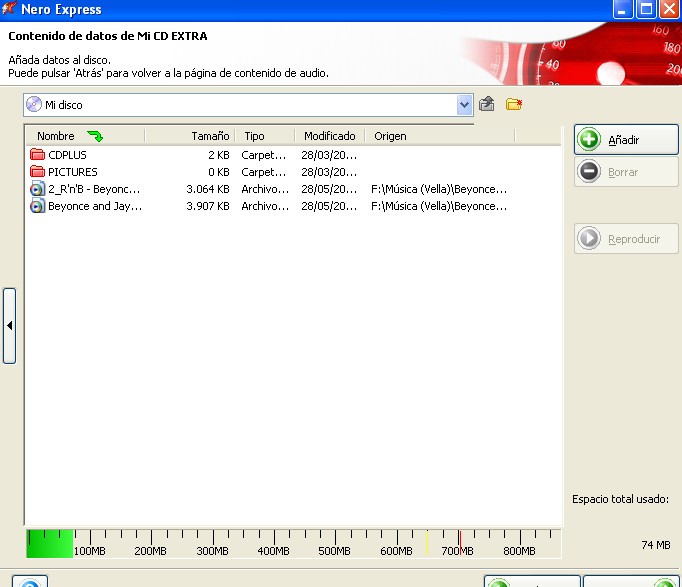Click the 74 MB total used value
682x587 pixels.
coord(656,545)
